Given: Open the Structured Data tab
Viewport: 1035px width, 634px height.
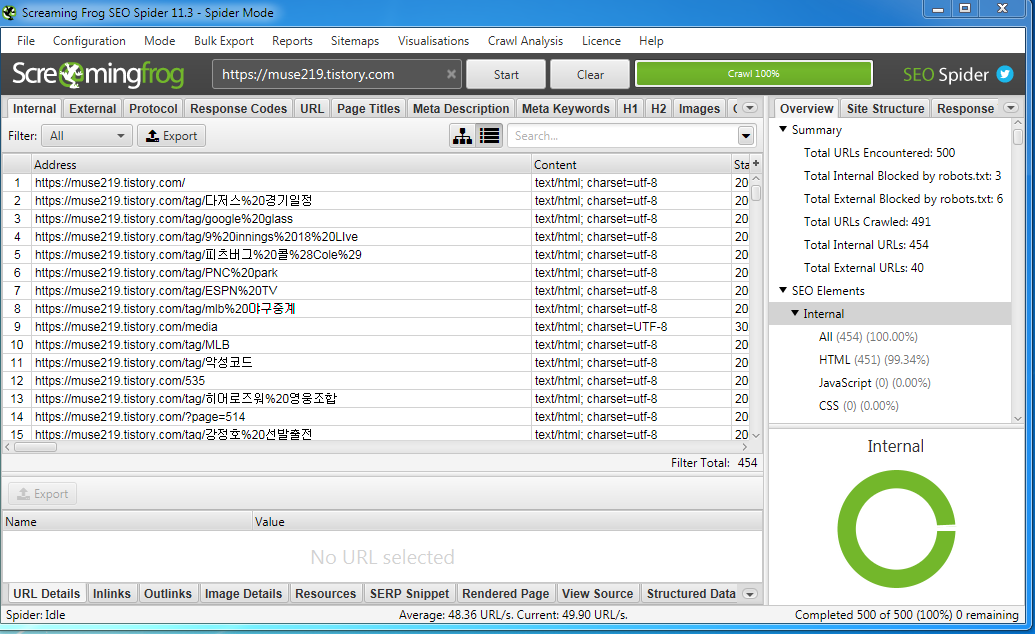Looking at the screenshot, I should tap(691, 594).
